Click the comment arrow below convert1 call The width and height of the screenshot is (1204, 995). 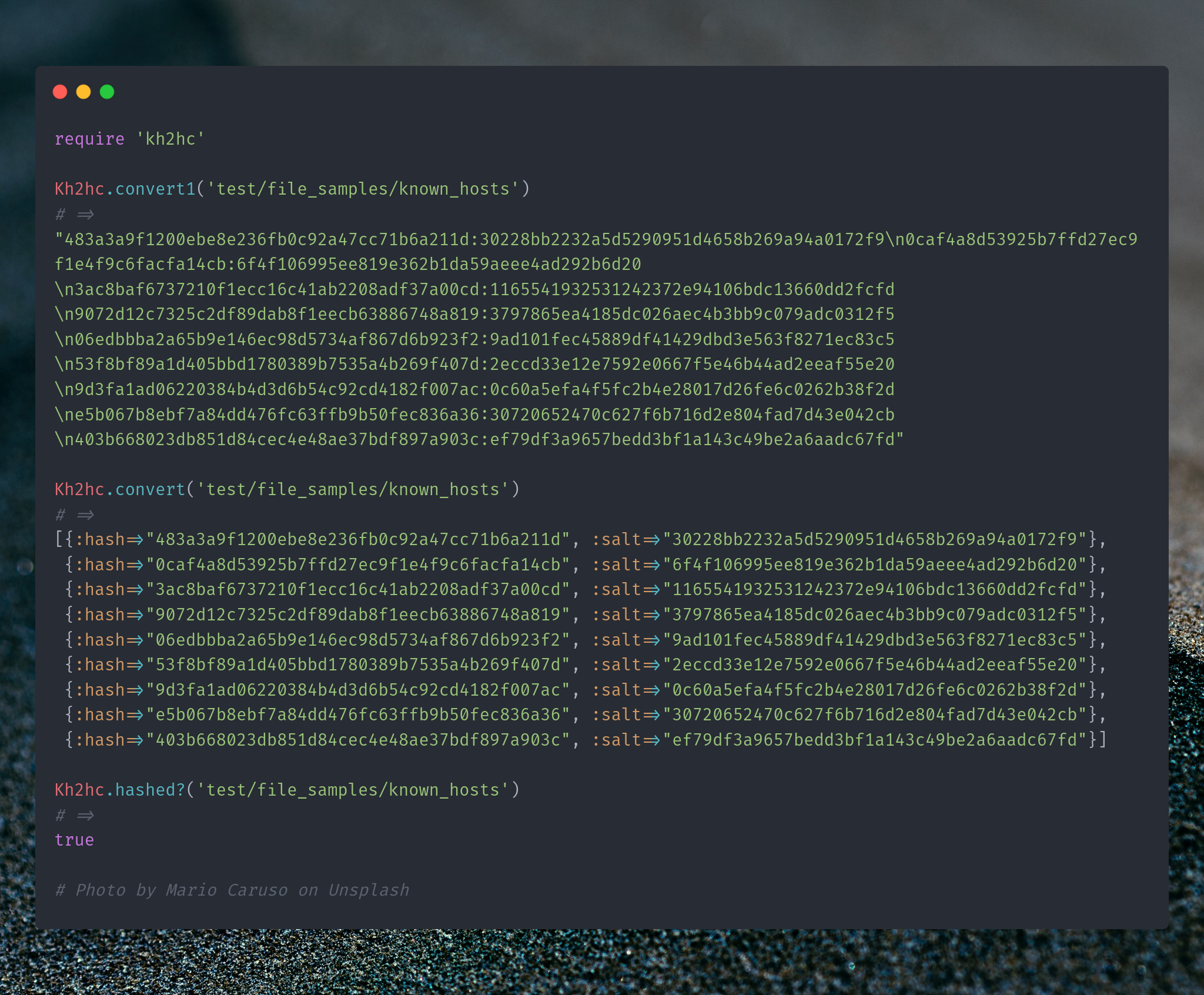coord(85,215)
